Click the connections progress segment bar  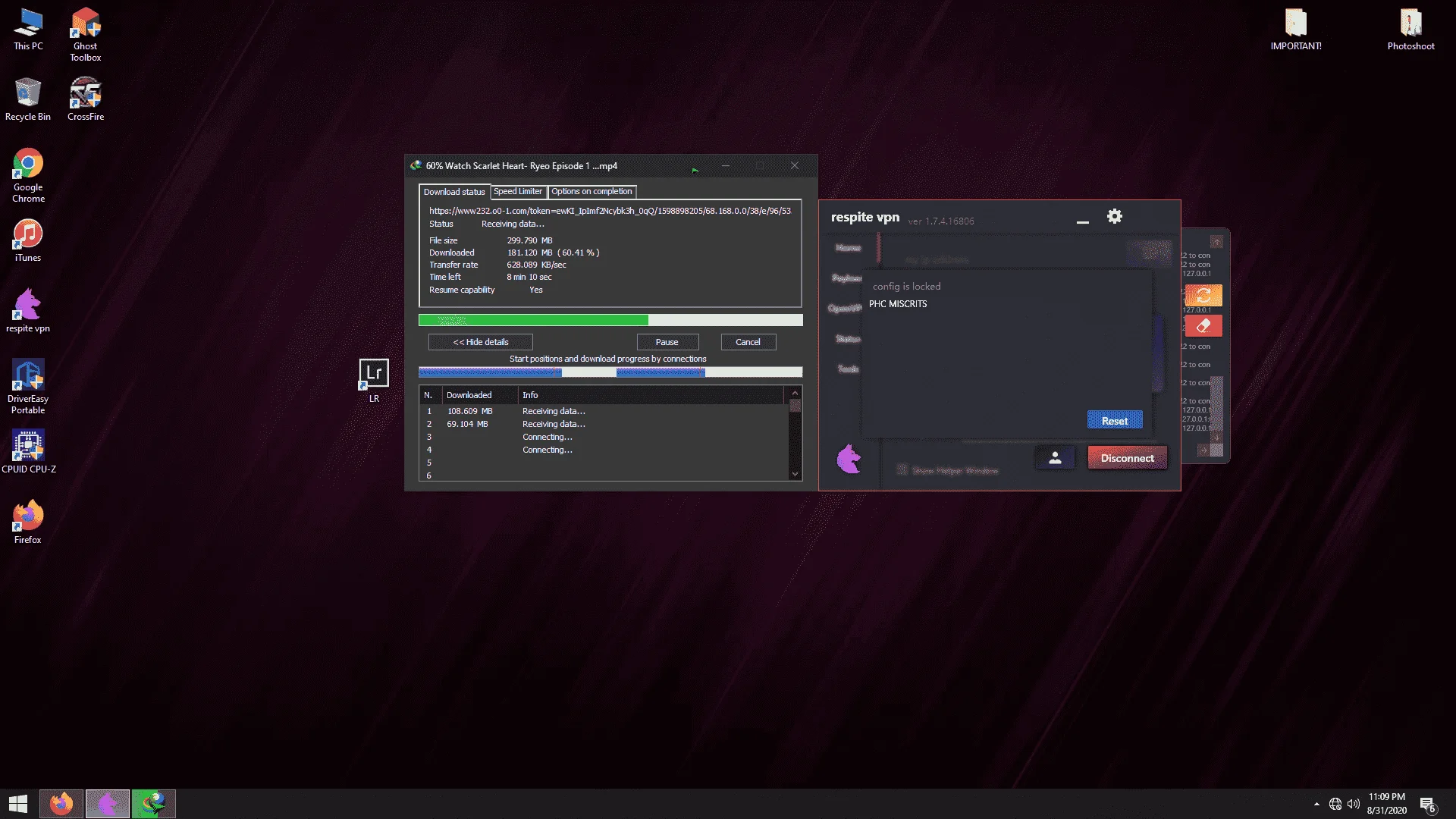[610, 372]
